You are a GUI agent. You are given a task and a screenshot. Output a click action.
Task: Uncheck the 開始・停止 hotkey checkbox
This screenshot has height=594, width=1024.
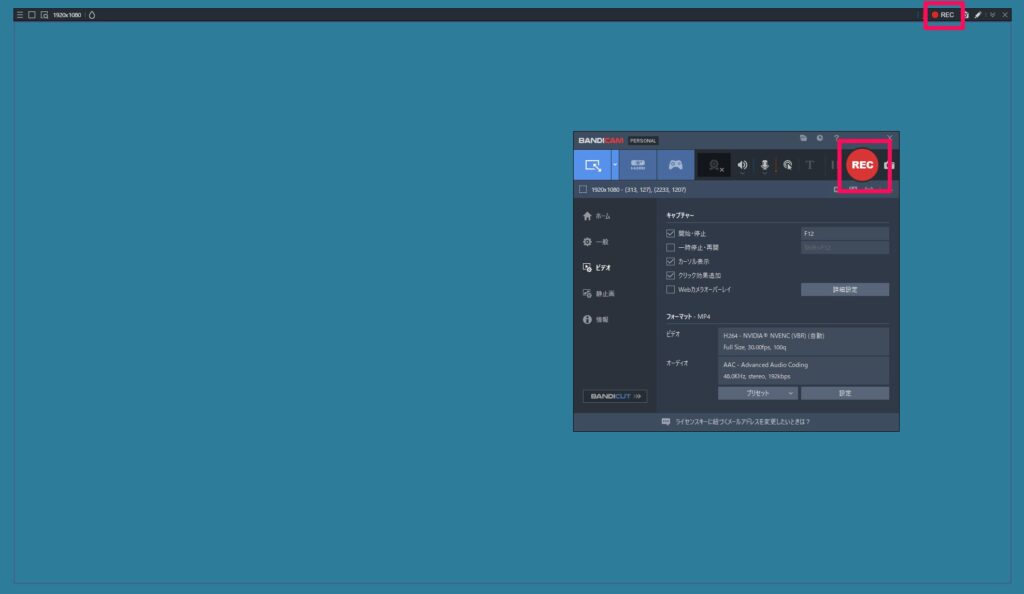pos(671,233)
